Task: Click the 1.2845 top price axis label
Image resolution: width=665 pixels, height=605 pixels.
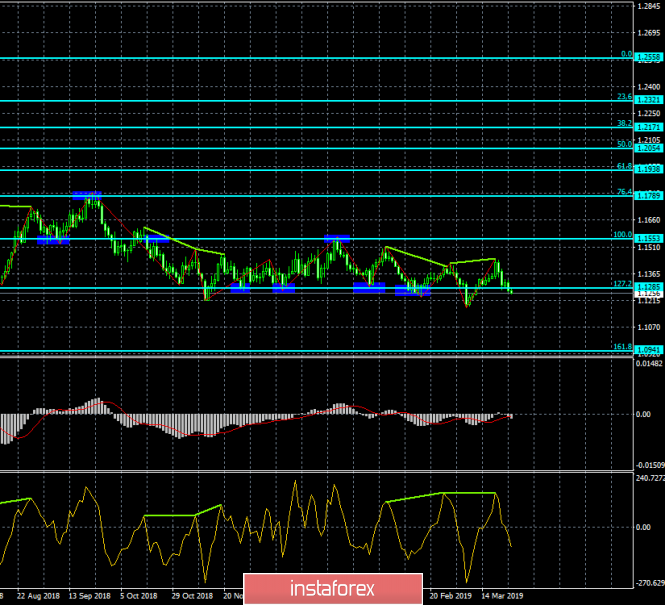Action: (649, 7)
